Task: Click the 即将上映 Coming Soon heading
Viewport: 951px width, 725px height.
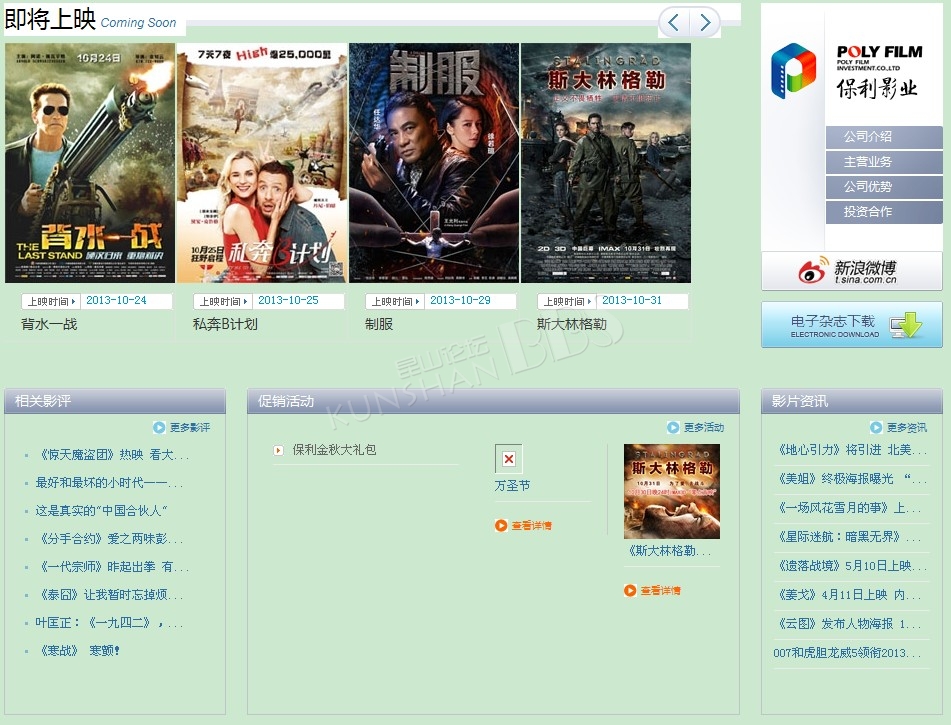Action: 90,19
